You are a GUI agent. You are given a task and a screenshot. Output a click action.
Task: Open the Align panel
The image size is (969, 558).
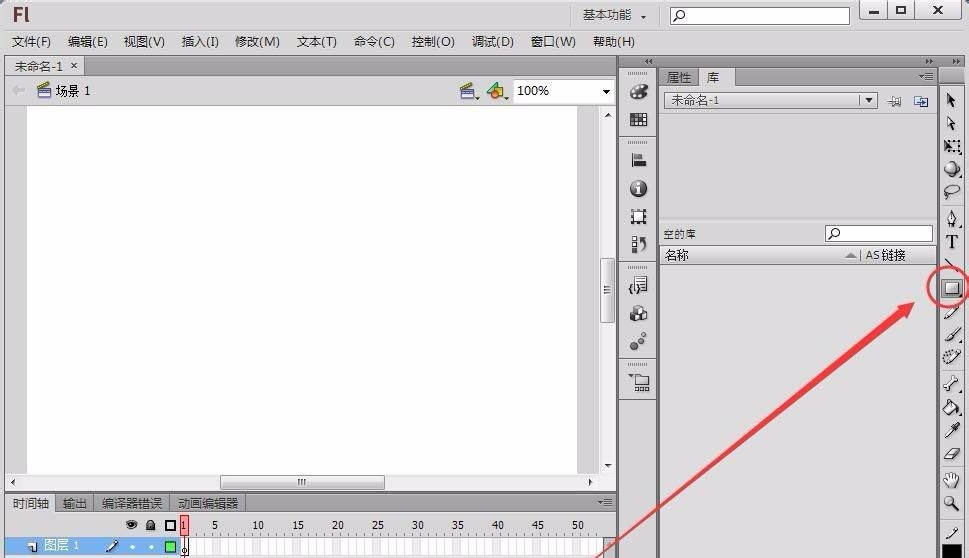point(638,161)
